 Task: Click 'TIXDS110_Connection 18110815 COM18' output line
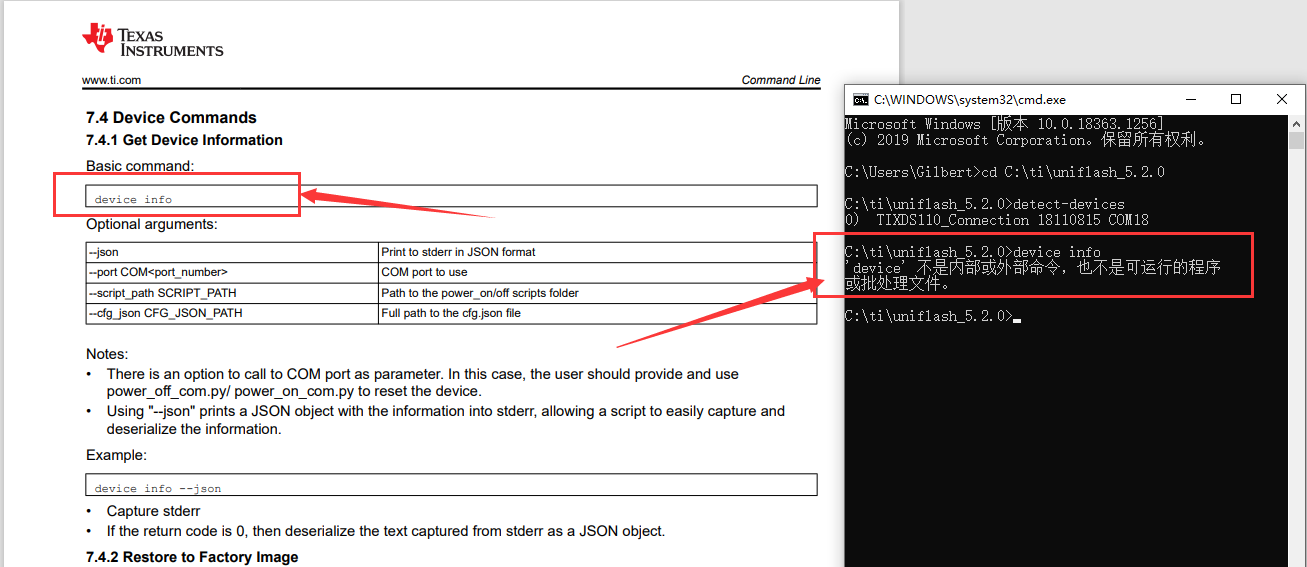pos(997,220)
